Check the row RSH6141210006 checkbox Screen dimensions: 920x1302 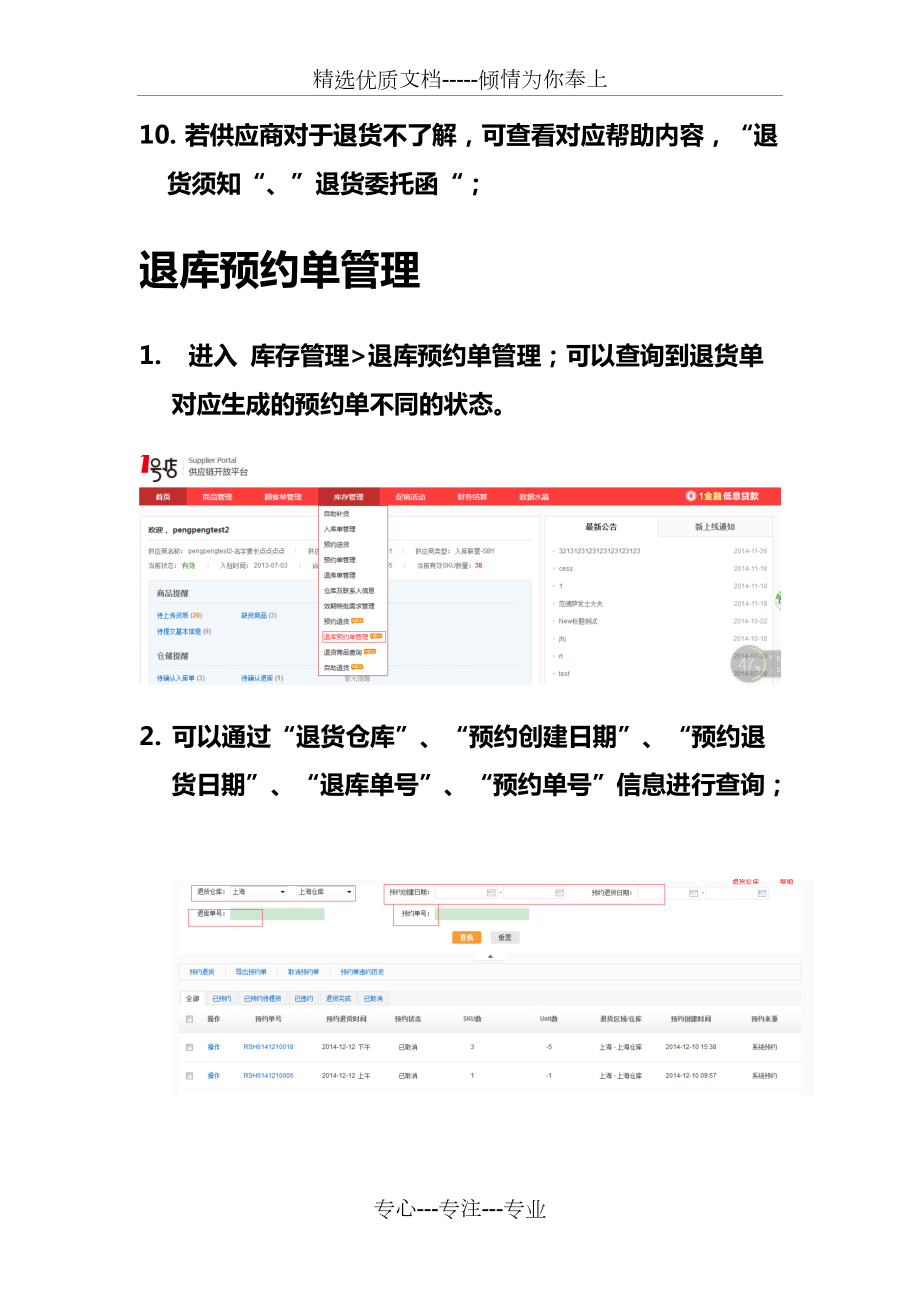[x=189, y=1076]
